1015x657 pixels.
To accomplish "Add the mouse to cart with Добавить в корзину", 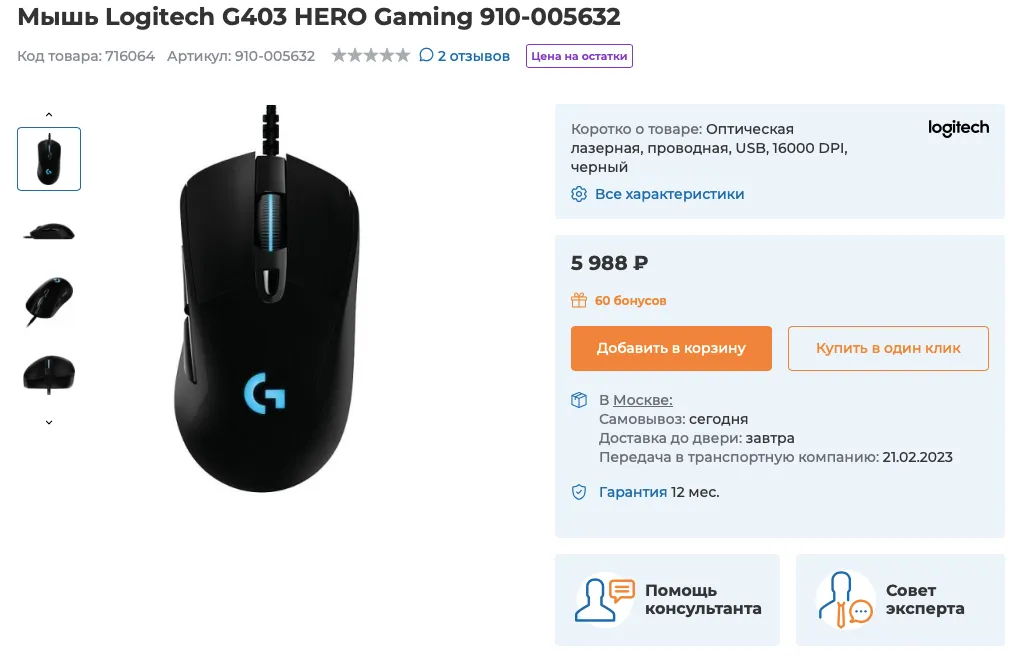I will (671, 348).
